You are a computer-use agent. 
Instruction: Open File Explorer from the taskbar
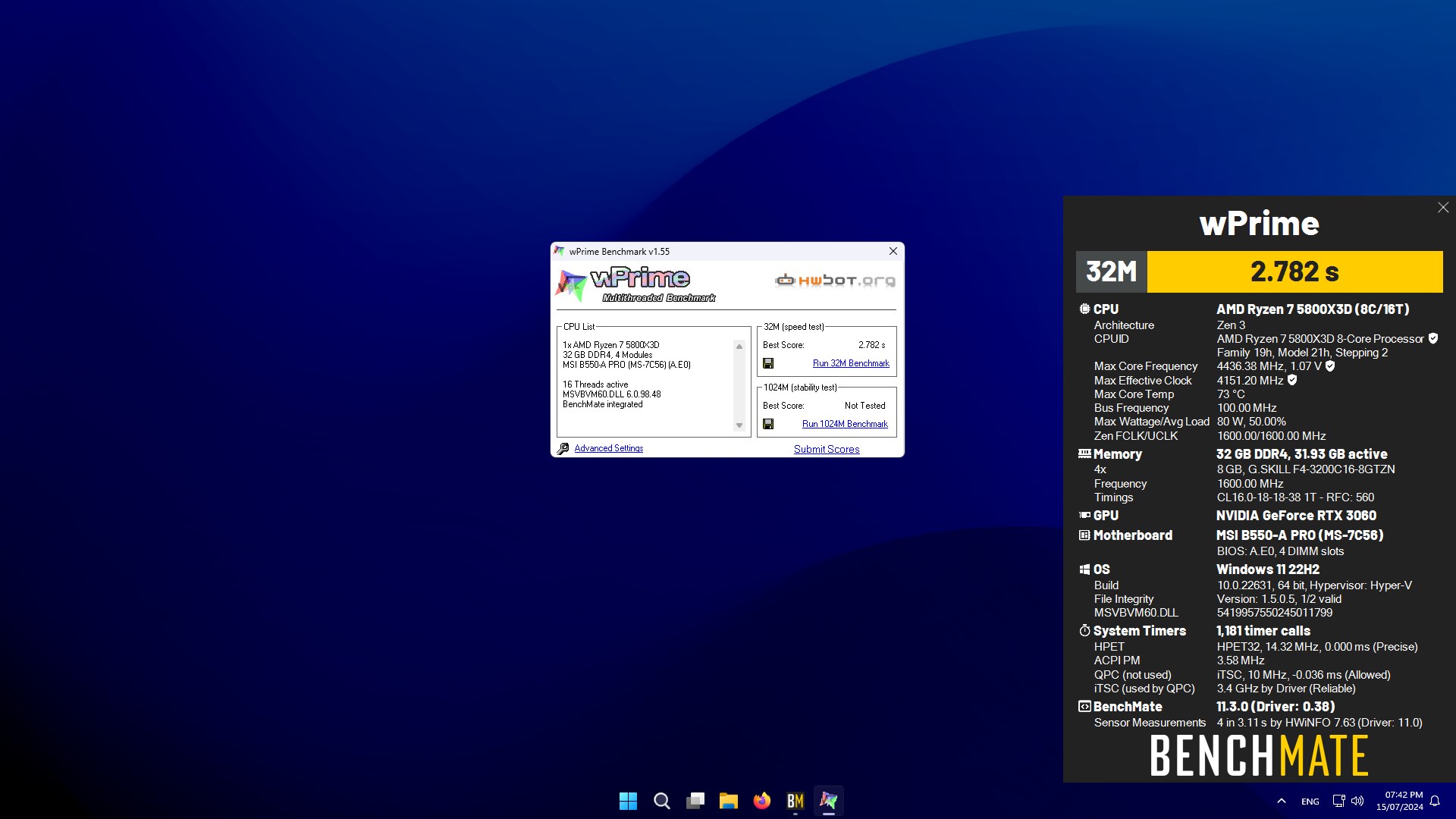pos(728,801)
